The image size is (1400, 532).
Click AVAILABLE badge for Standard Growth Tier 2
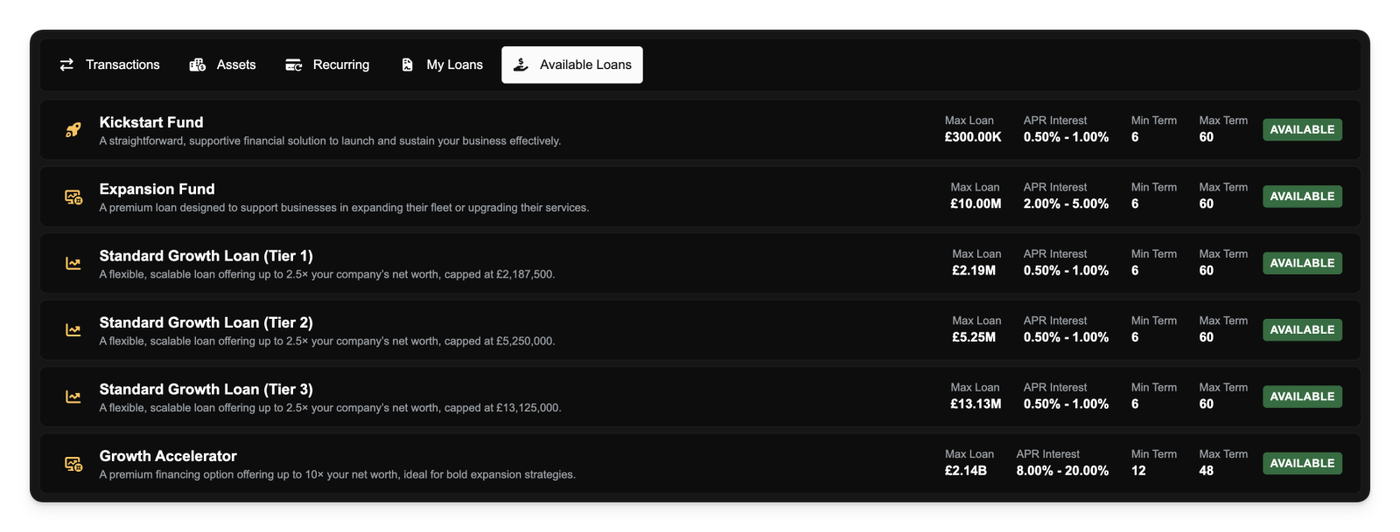coord(1302,330)
